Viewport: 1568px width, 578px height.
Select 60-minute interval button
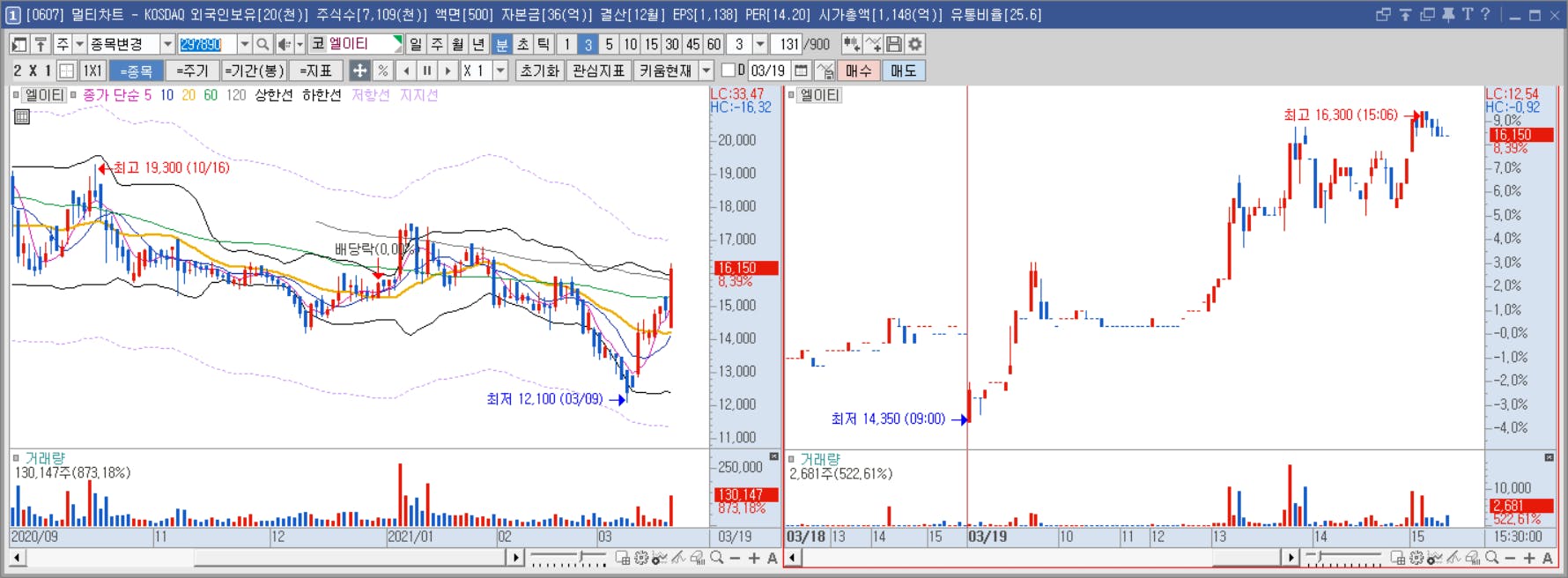click(714, 44)
